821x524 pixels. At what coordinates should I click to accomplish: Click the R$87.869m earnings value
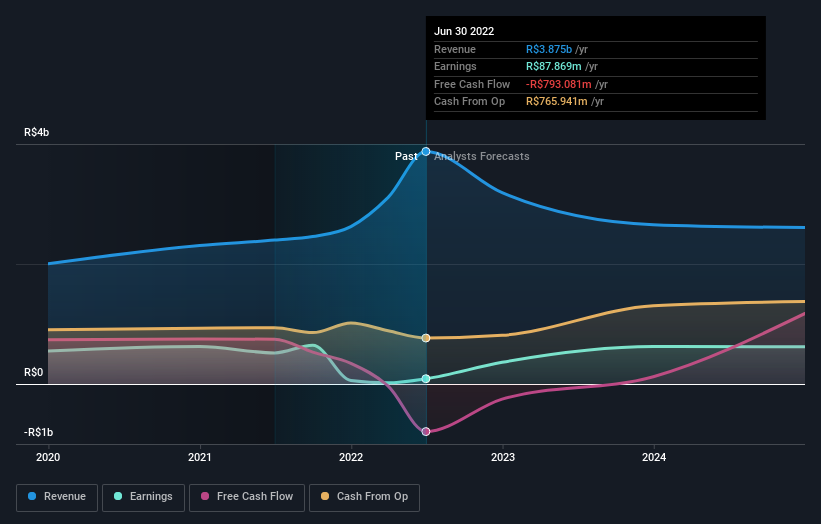[553, 66]
